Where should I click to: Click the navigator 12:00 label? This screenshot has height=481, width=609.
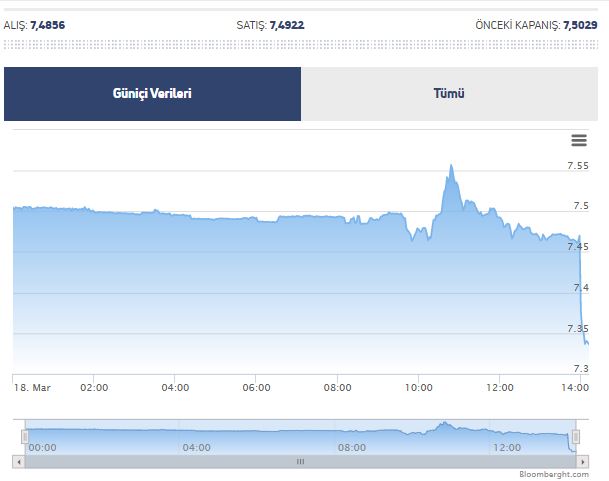click(507, 448)
